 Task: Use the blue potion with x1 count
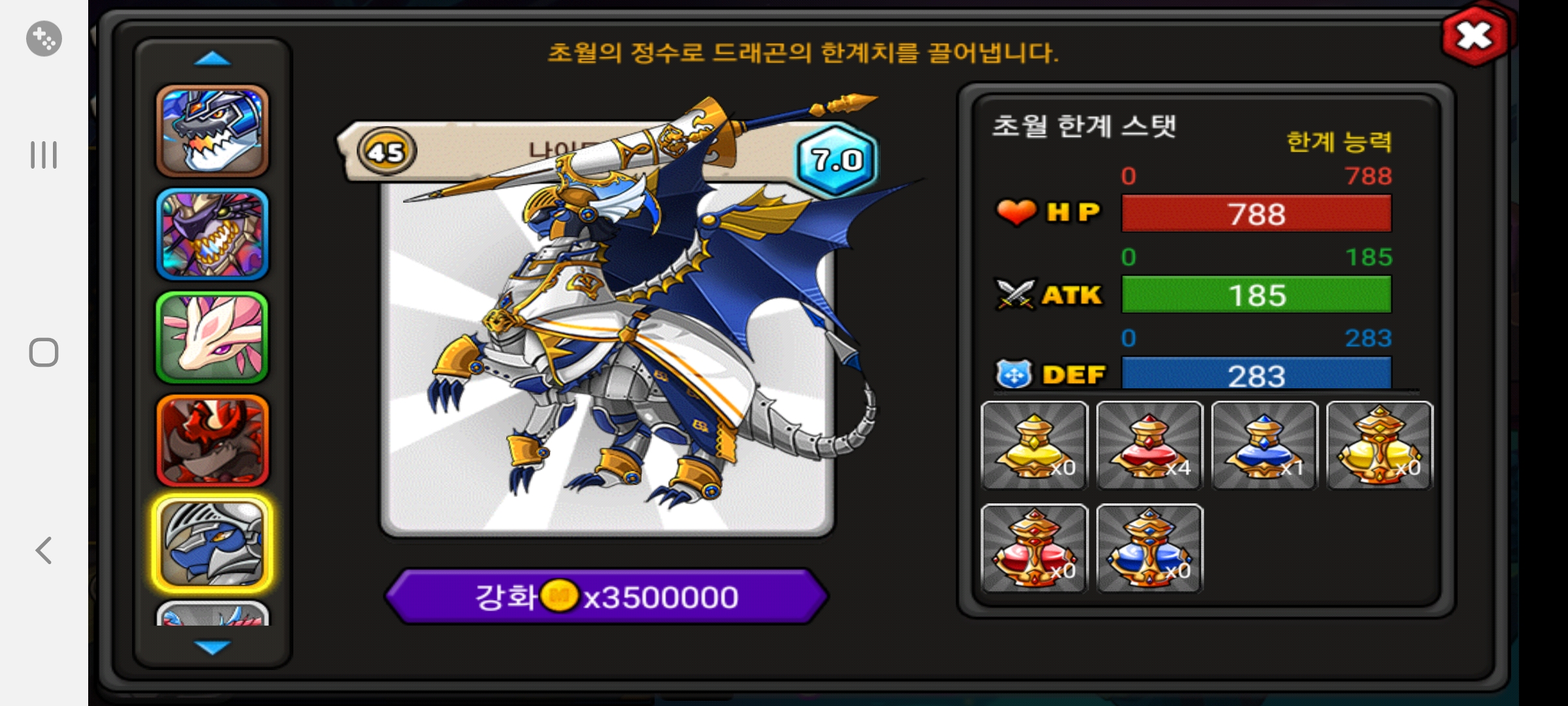pyautogui.click(x=1265, y=445)
